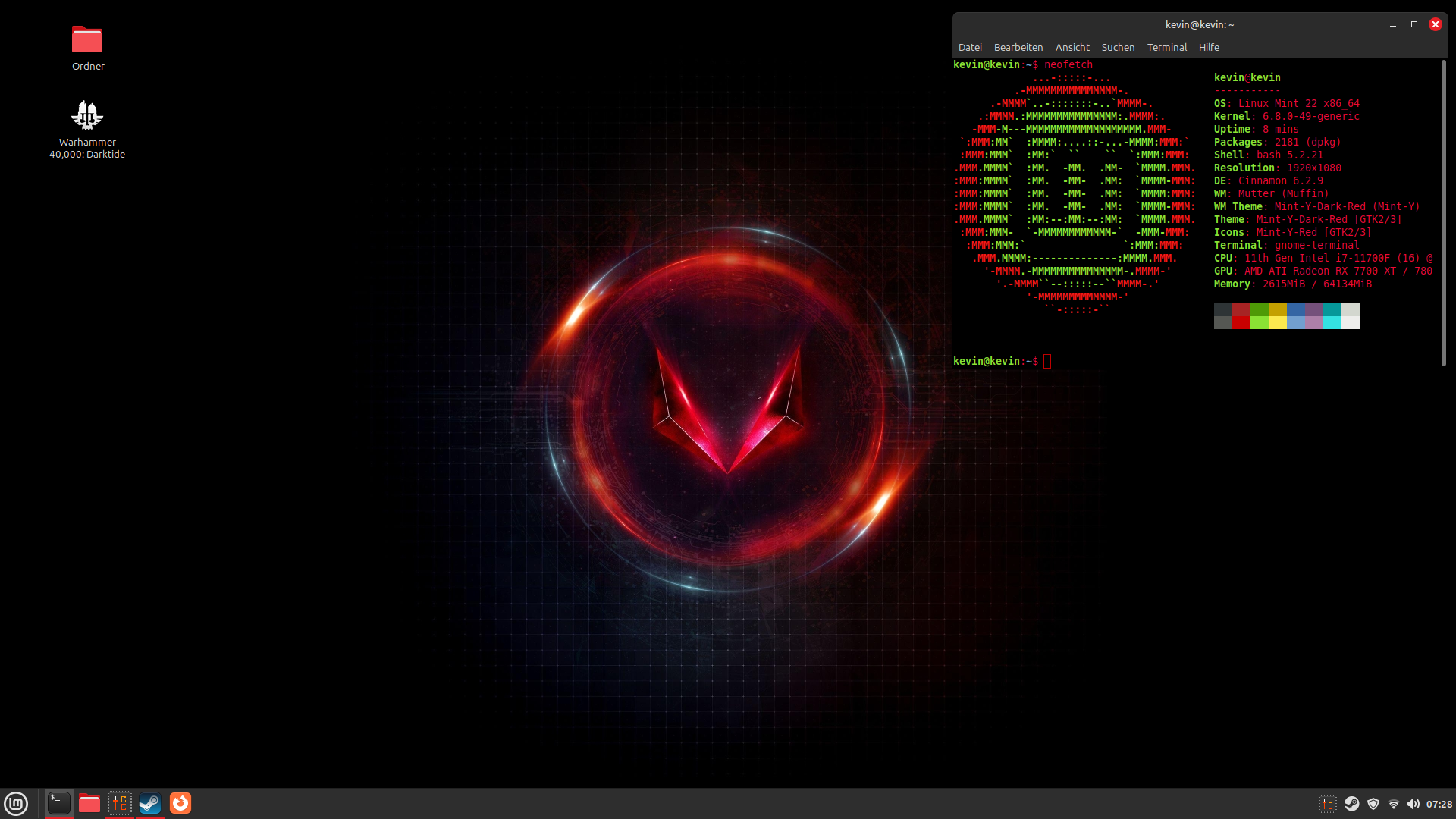Open the Wi-Fi network applet
The width and height of the screenshot is (1456, 819).
[x=1394, y=804]
